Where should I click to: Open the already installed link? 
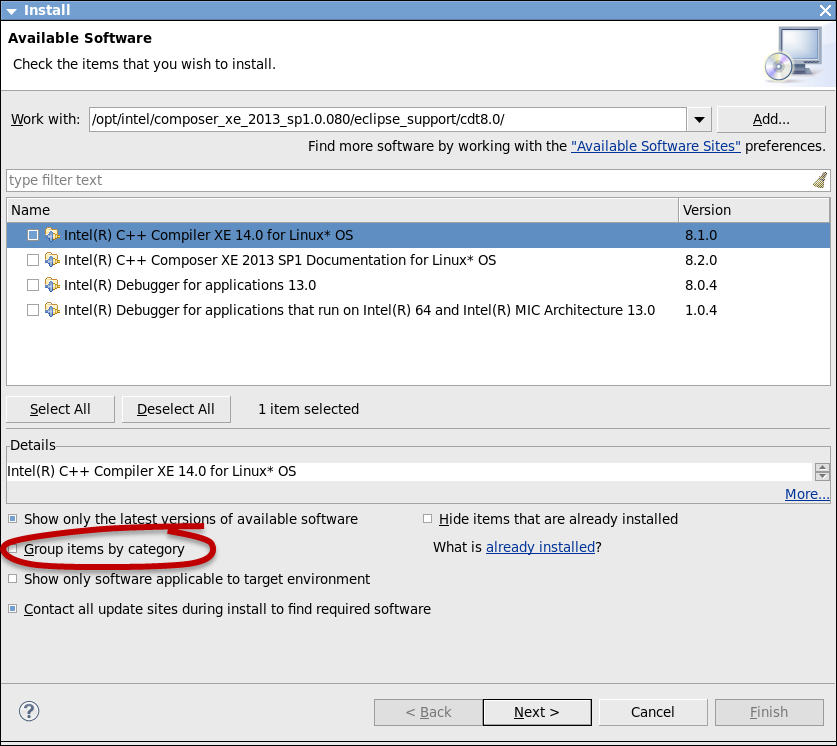[540, 547]
